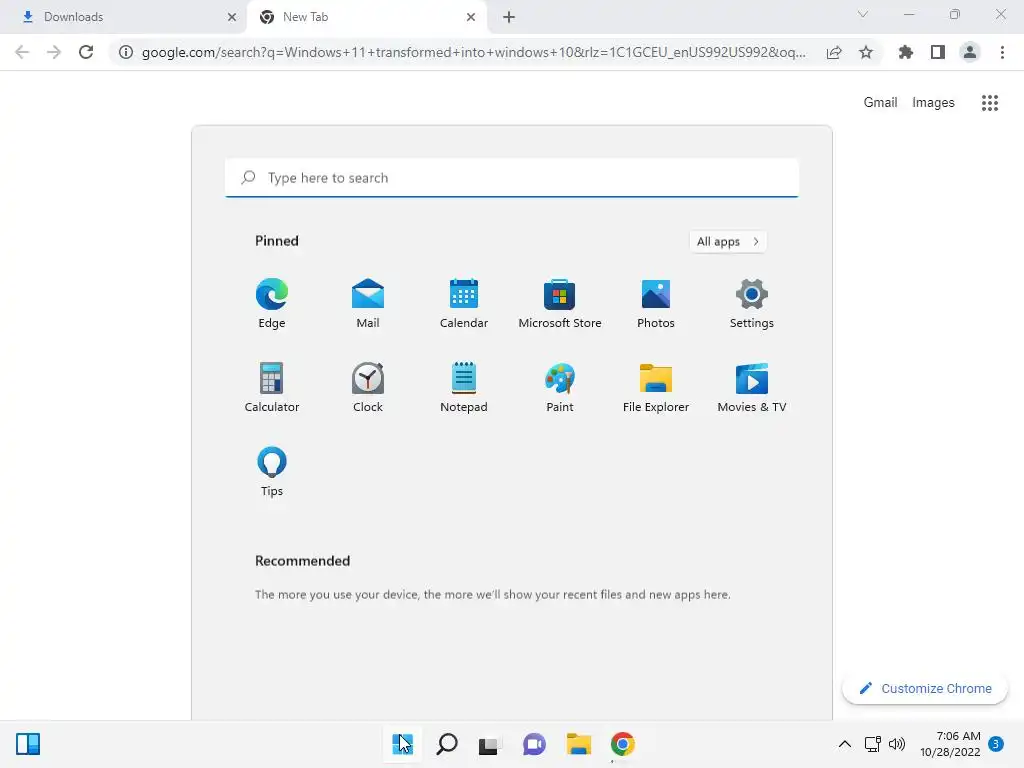Go back to the previous page
Image resolution: width=1024 pixels, height=768 pixels.
[x=22, y=52]
